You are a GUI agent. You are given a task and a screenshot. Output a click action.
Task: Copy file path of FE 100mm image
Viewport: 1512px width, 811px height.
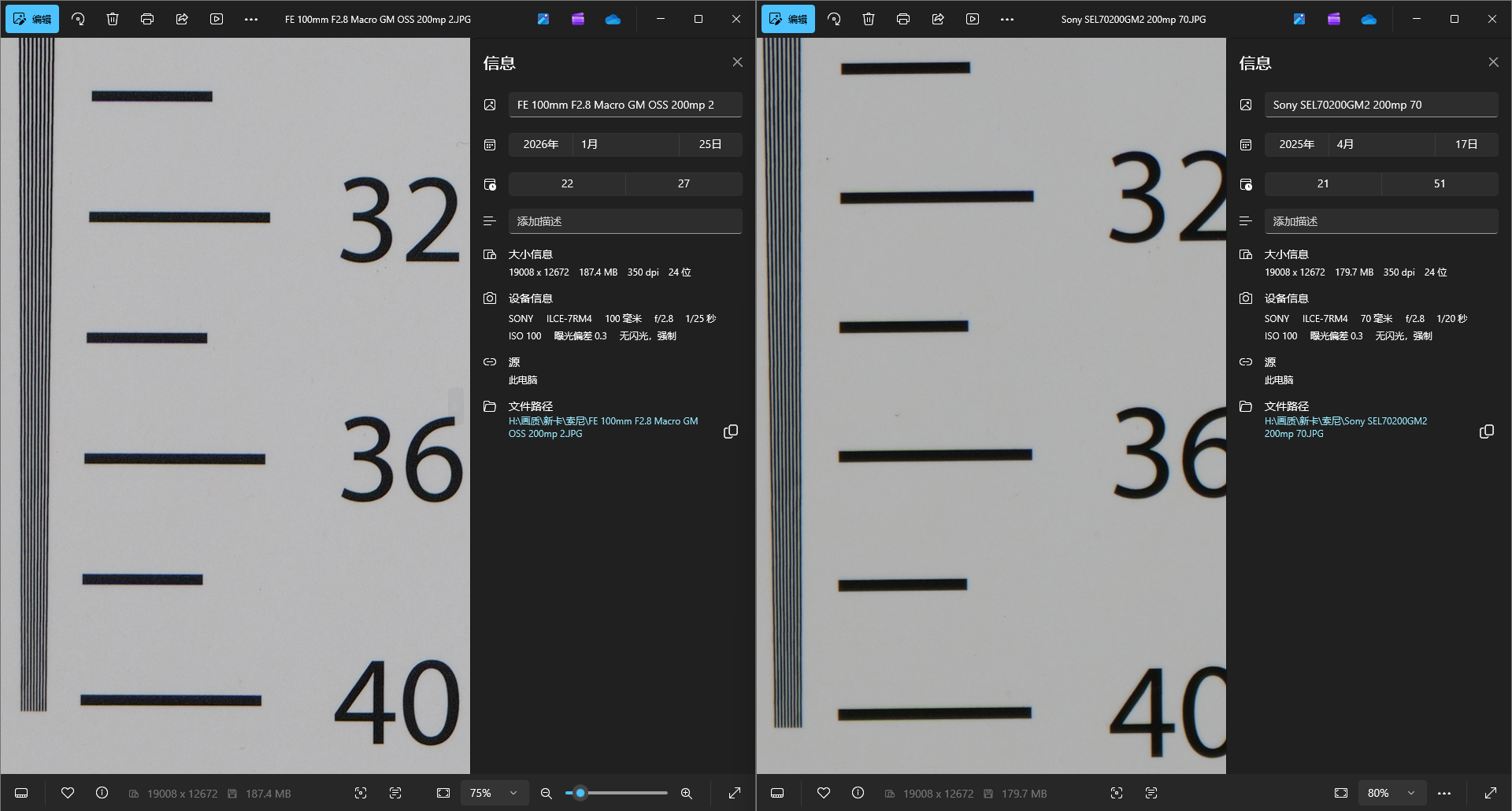point(731,431)
